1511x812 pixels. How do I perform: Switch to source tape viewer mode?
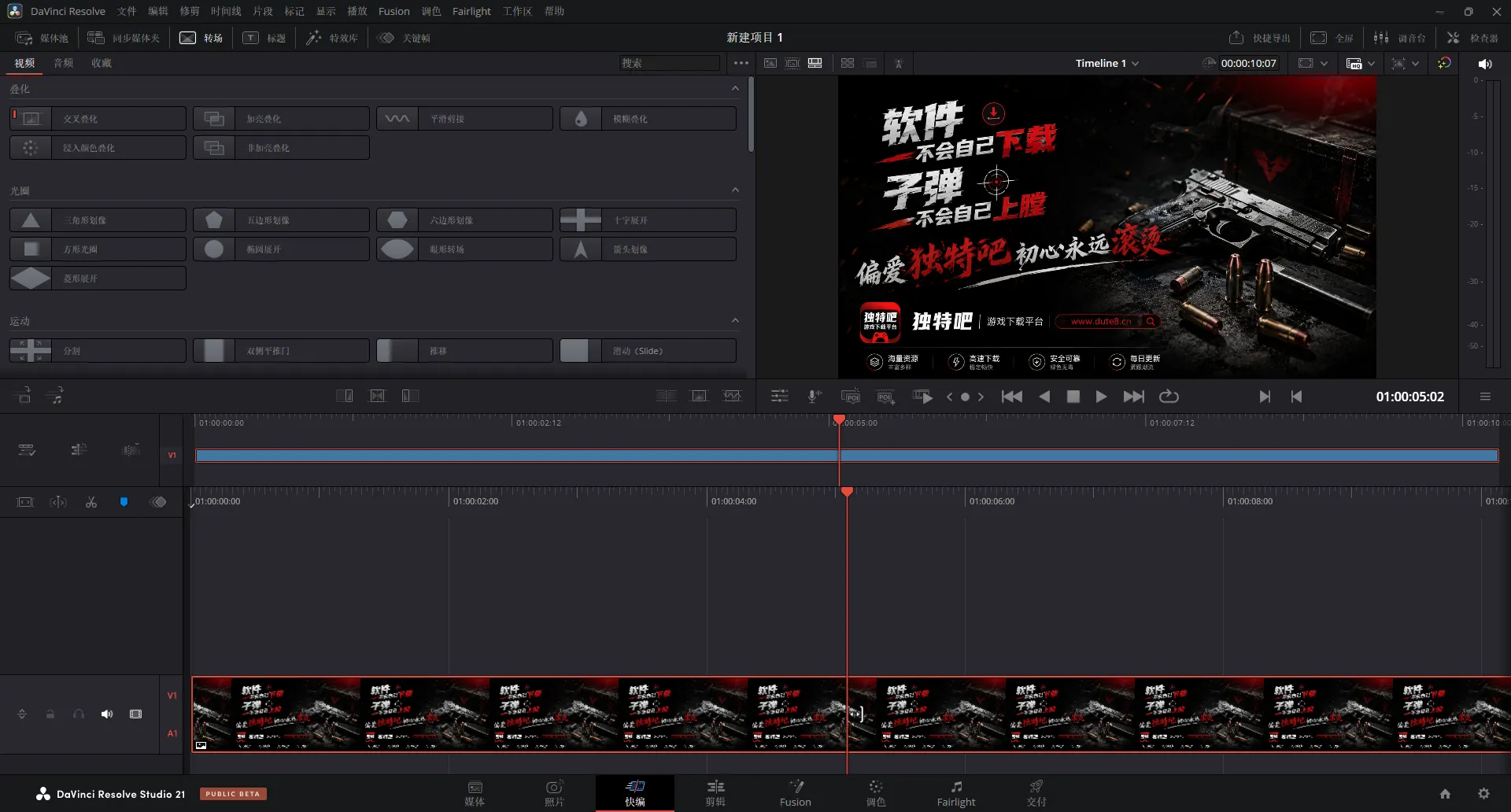(792, 63)
